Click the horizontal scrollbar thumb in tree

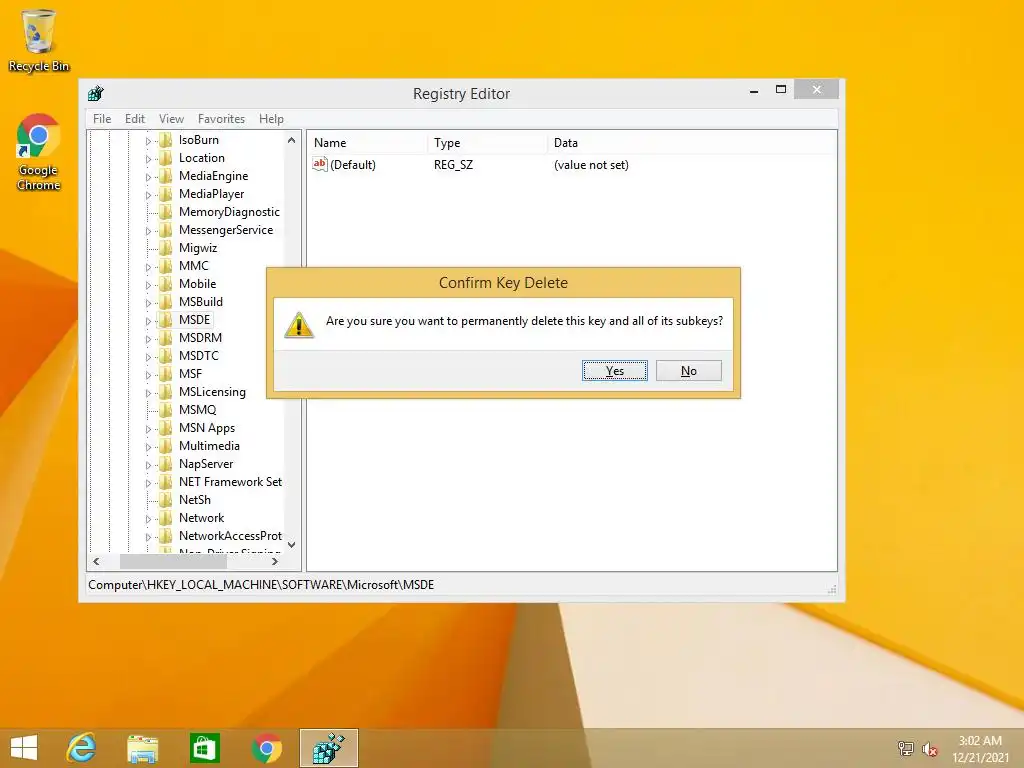coord(173,561)
